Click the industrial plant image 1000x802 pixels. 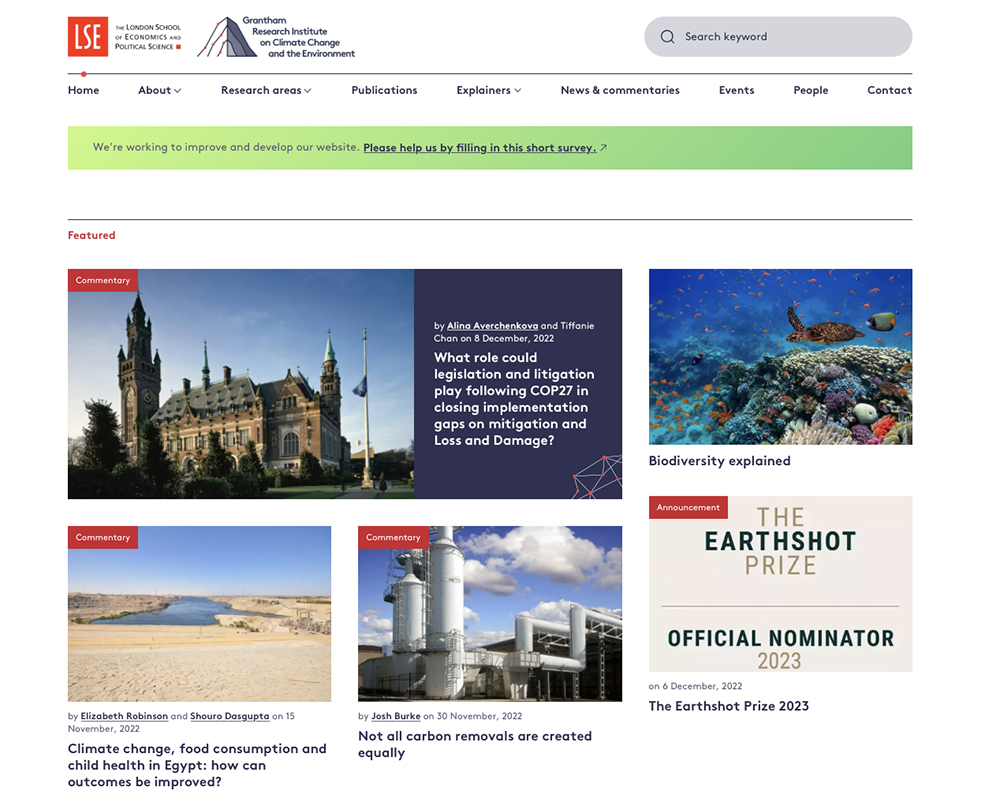coord(490,614)
